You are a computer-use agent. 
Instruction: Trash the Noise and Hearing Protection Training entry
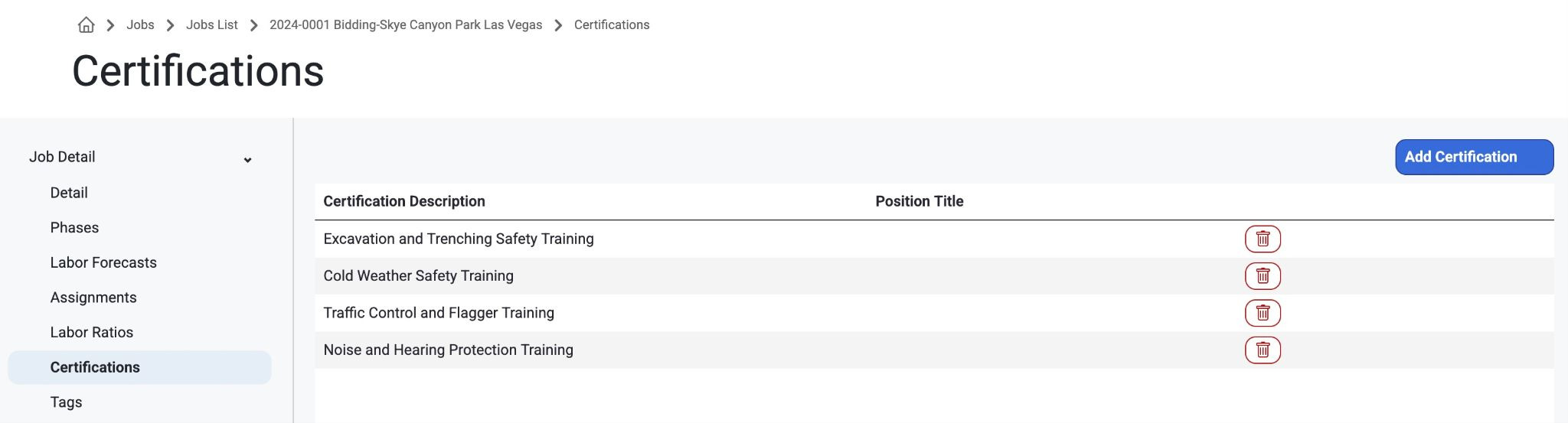[1263, 350]
